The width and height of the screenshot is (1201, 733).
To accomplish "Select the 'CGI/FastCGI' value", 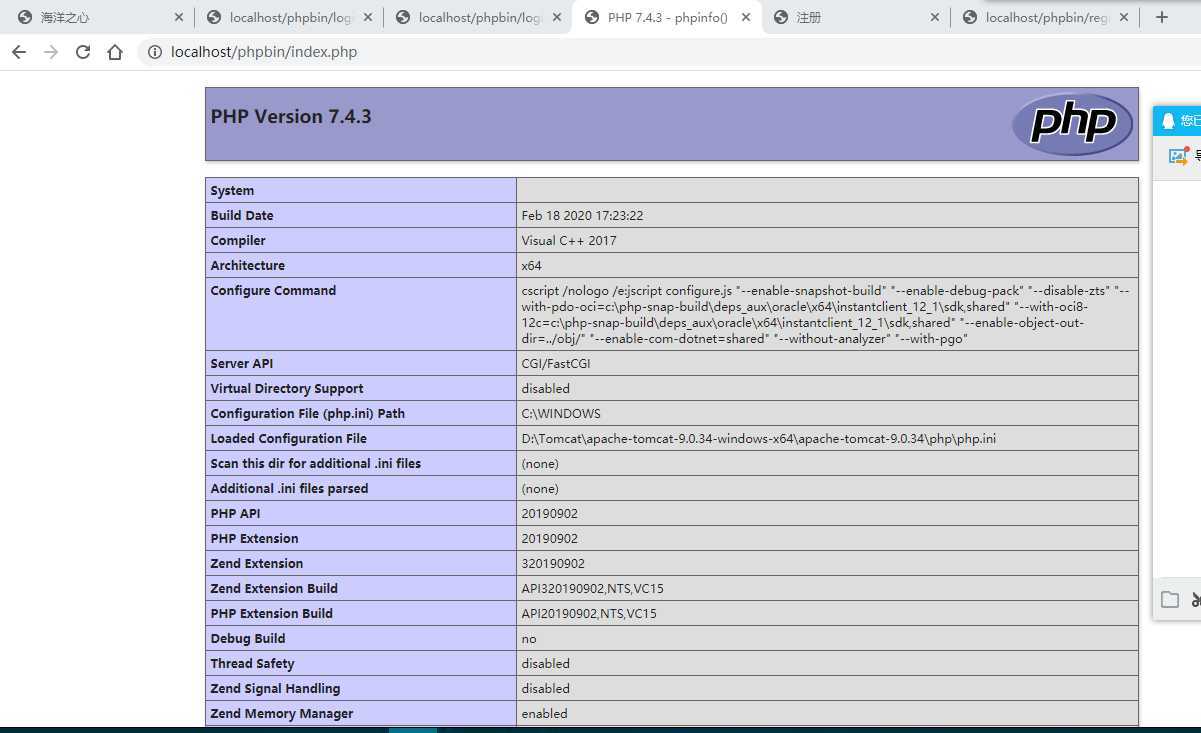I will point(556,363).
